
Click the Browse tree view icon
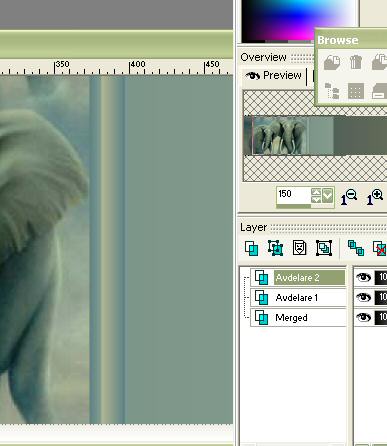tap(332, 91)
